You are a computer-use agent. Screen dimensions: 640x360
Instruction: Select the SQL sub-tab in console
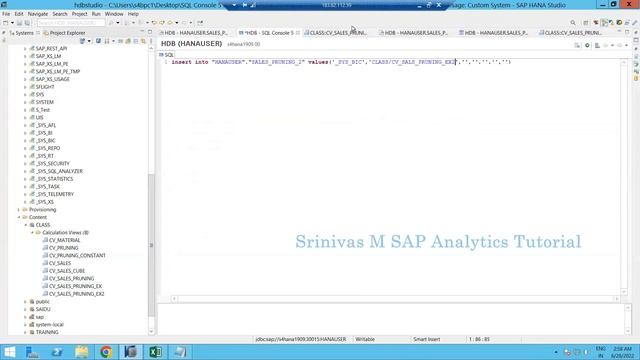coord(167,55)
